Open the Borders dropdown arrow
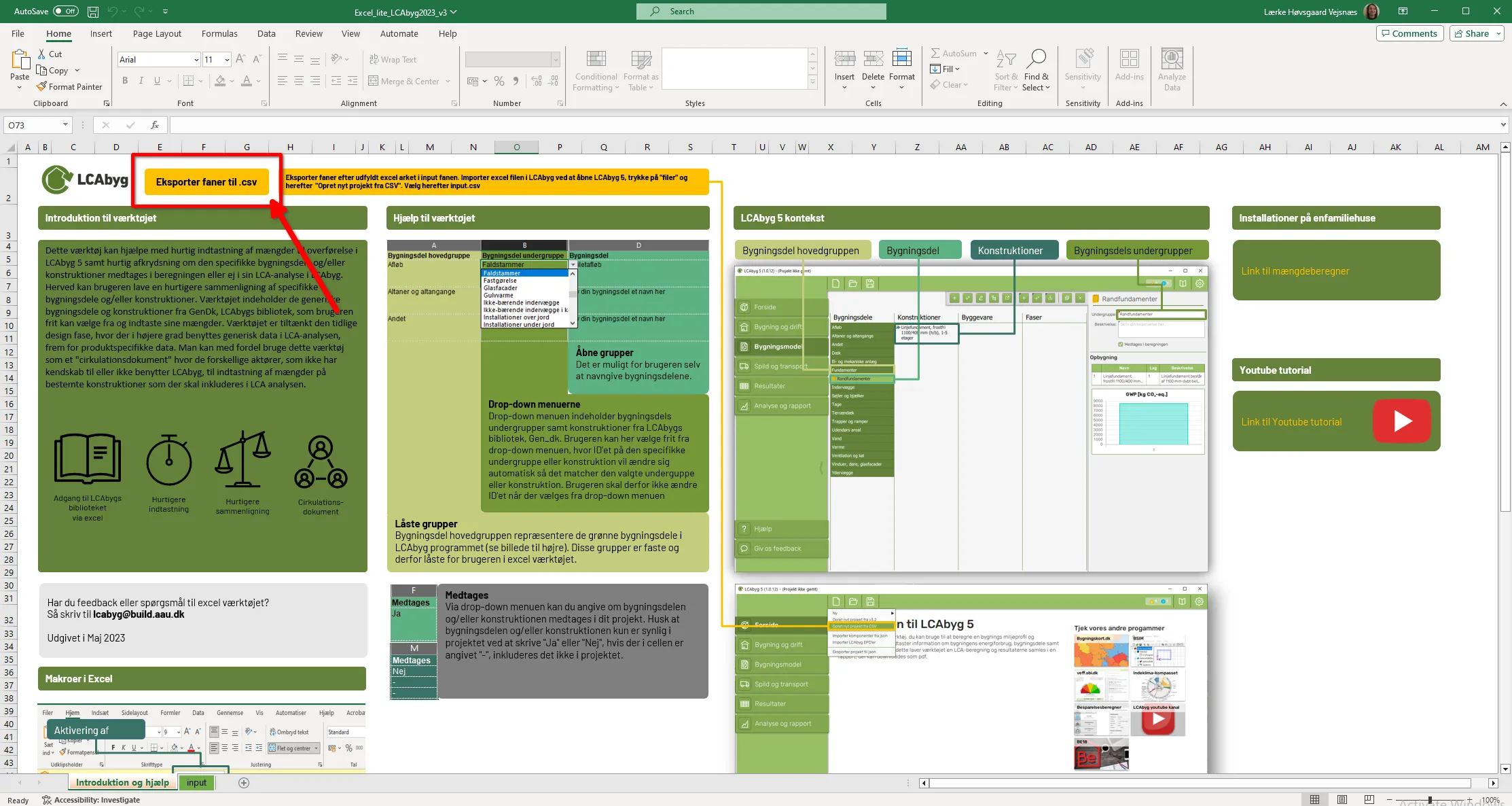 201,81
